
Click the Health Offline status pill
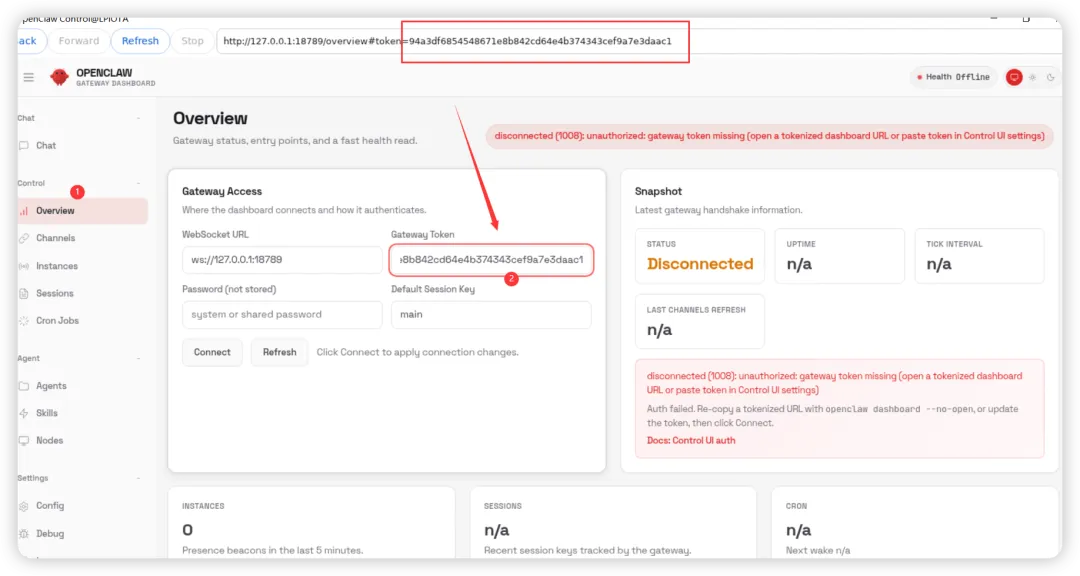pos(954,77)
